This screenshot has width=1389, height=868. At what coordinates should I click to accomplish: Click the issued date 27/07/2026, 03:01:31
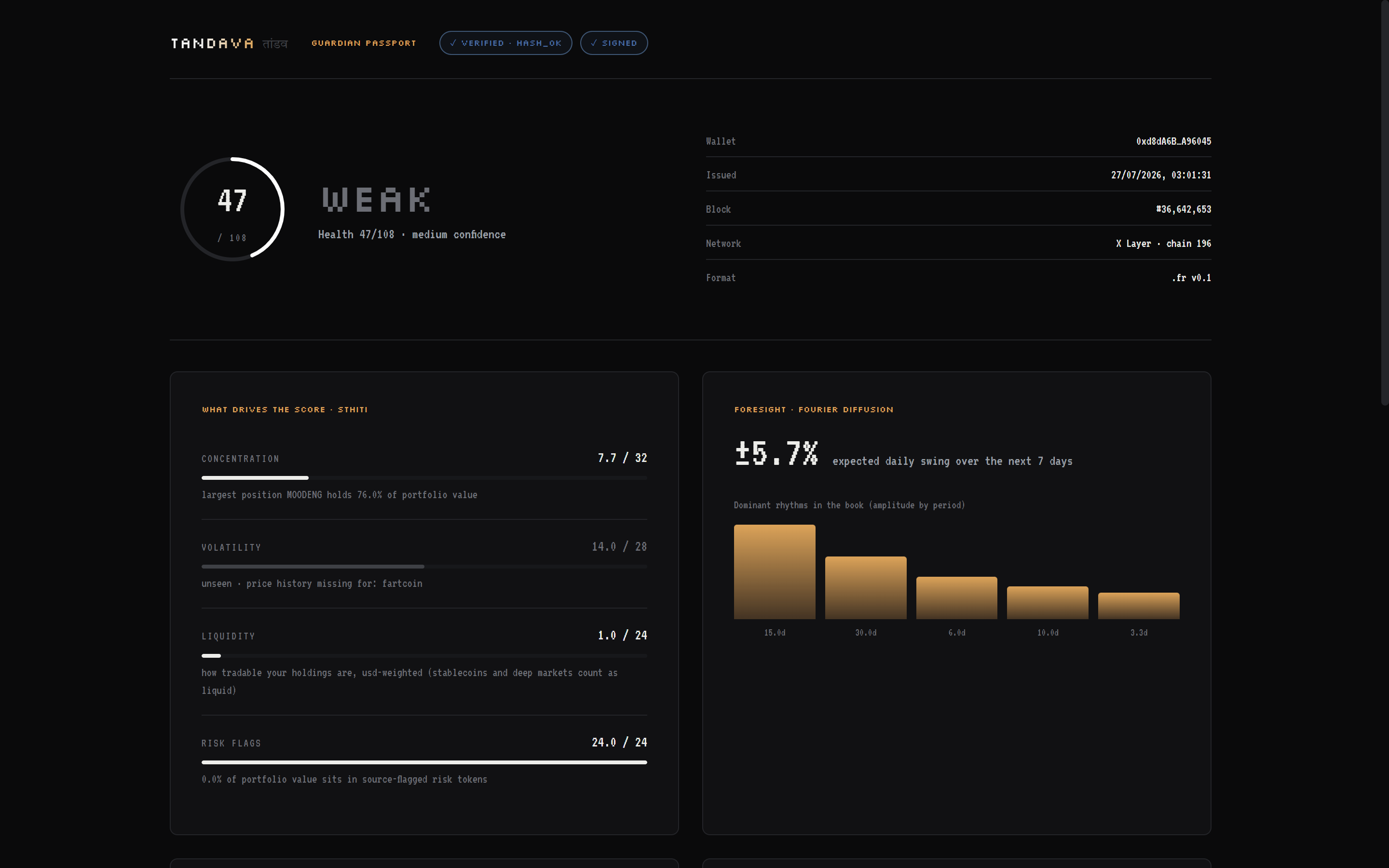1160,175
